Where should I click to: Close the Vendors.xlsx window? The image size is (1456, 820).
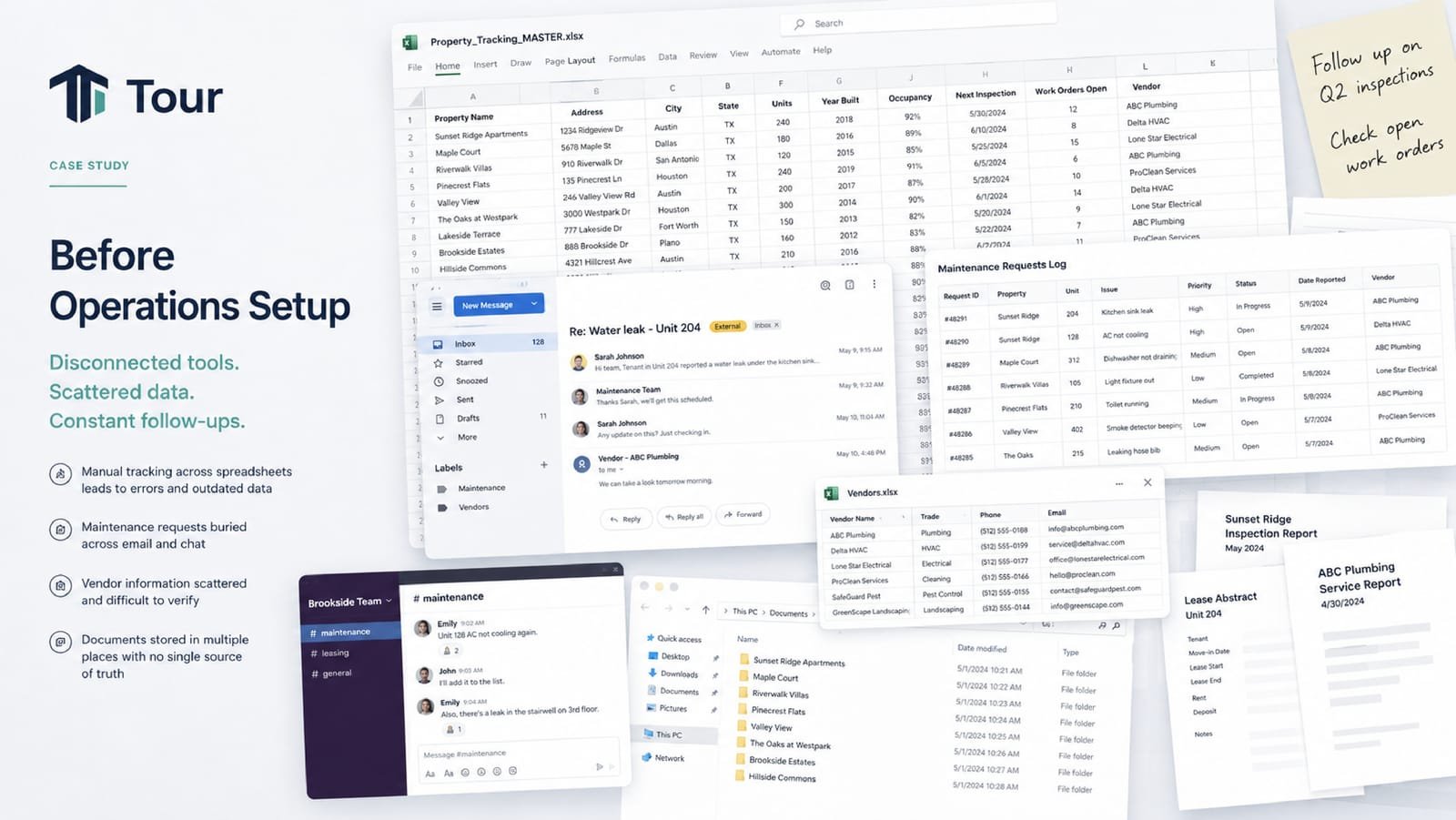coord(1148,482)
